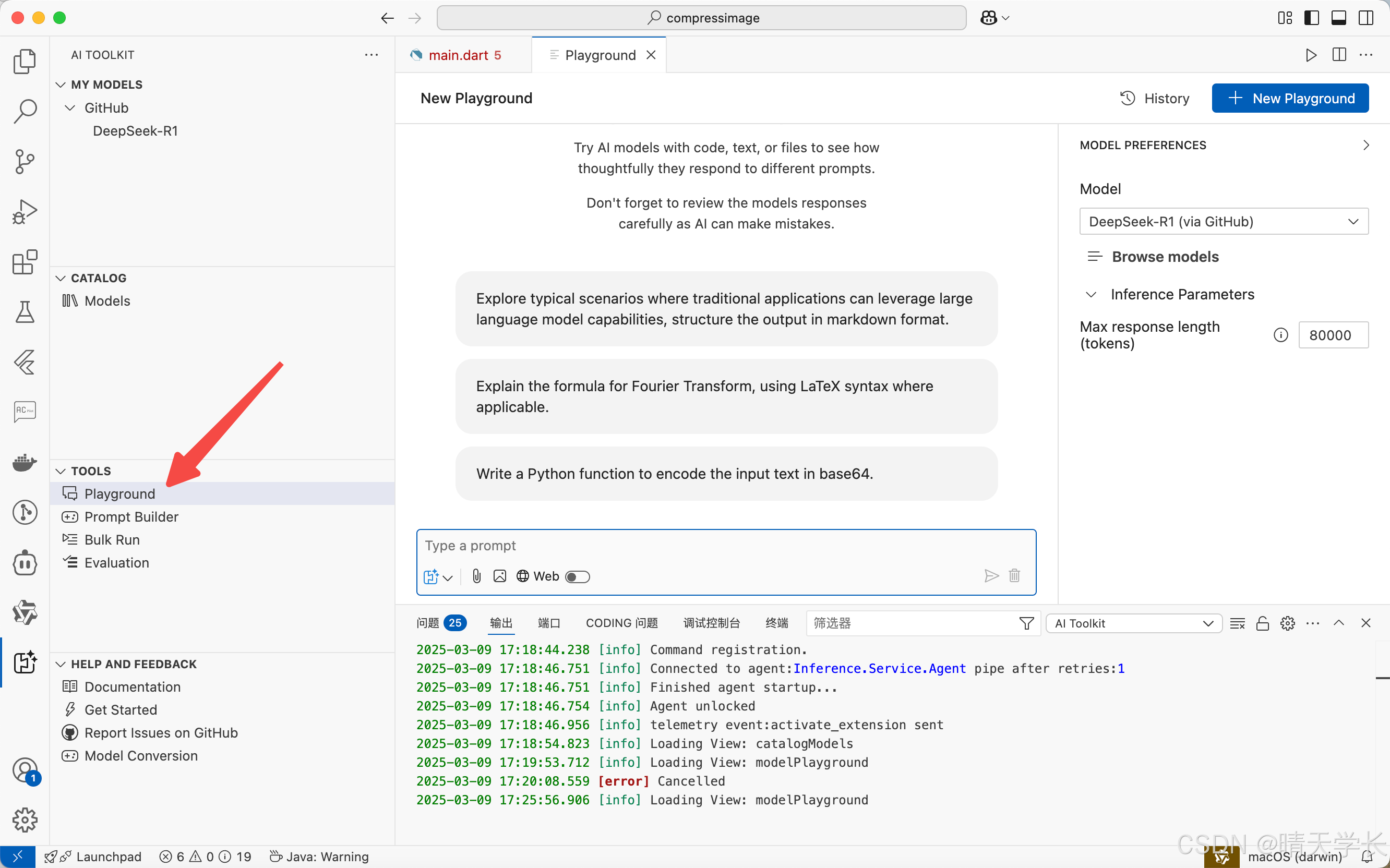Click the New Playground button

(1289, 98)
